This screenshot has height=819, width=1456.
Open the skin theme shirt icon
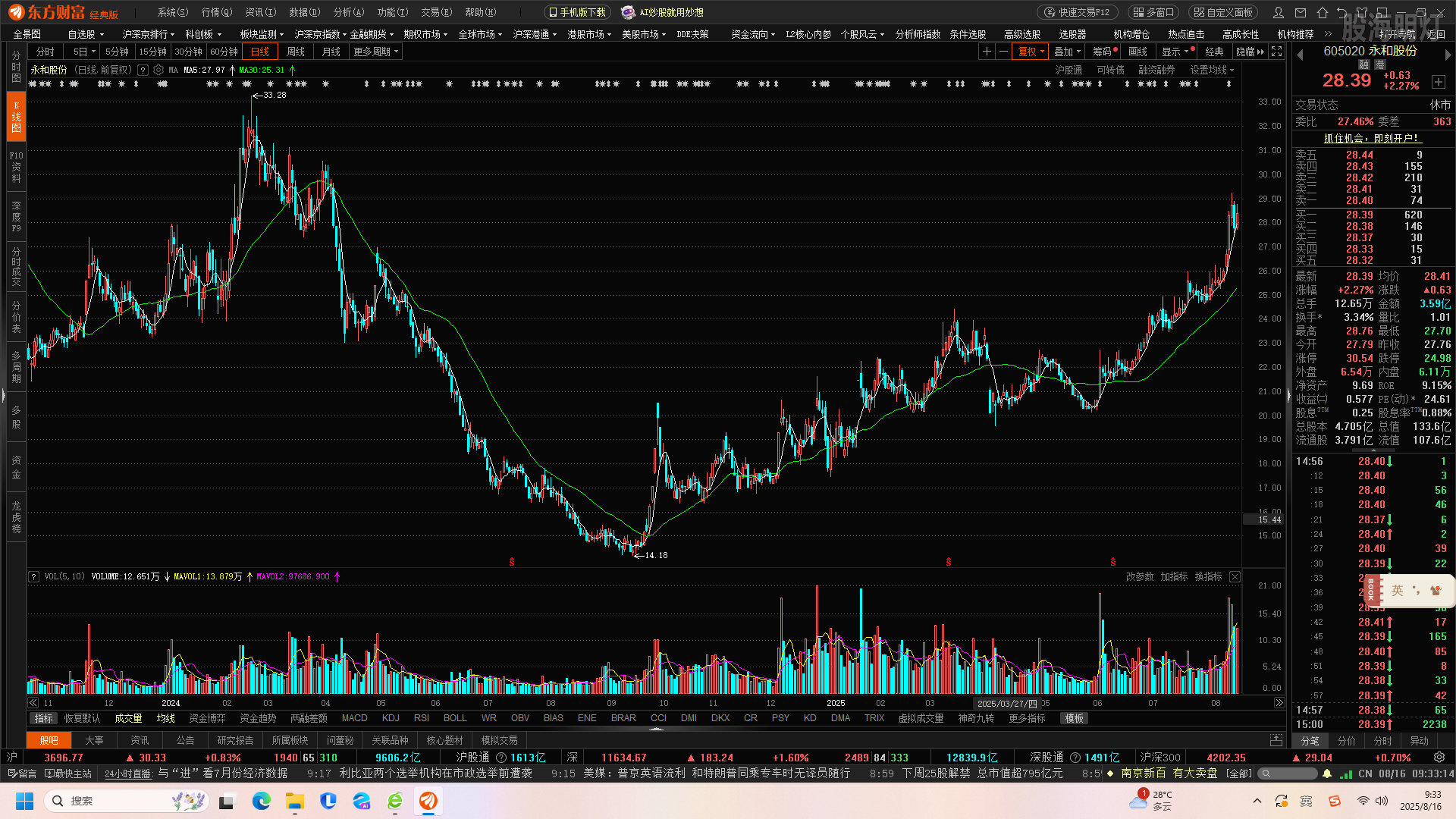1362,12
